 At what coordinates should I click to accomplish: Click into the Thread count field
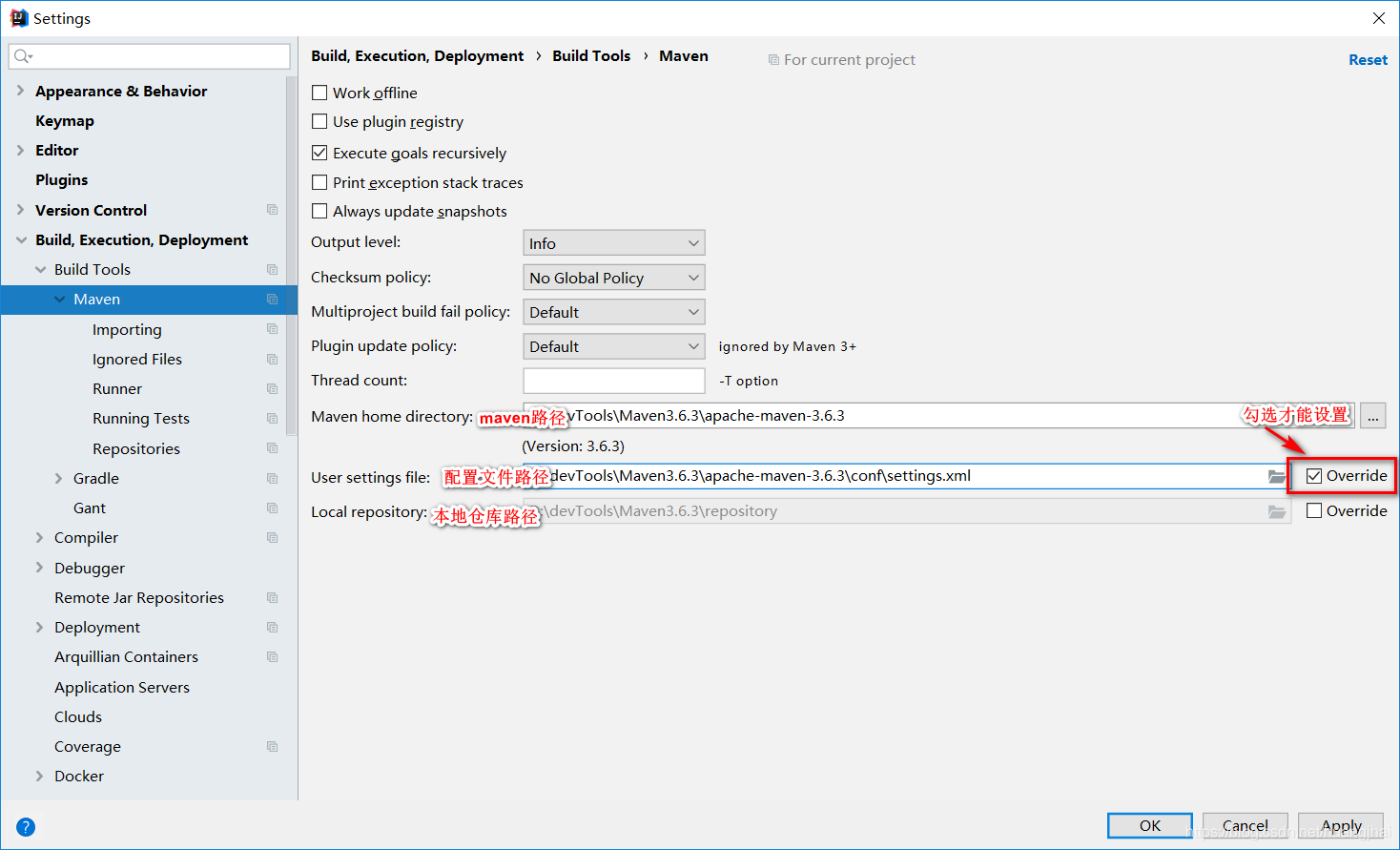[x=614, y=381]
